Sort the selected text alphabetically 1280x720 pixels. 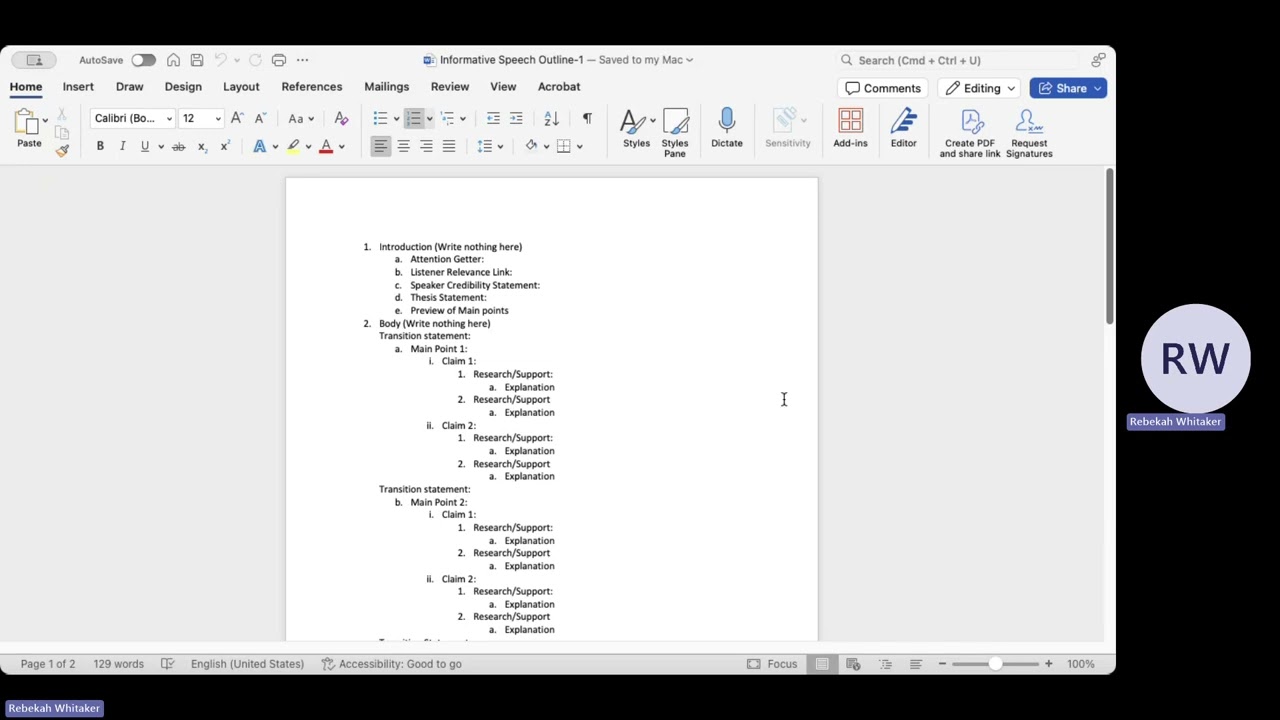[x=551, y=118]
